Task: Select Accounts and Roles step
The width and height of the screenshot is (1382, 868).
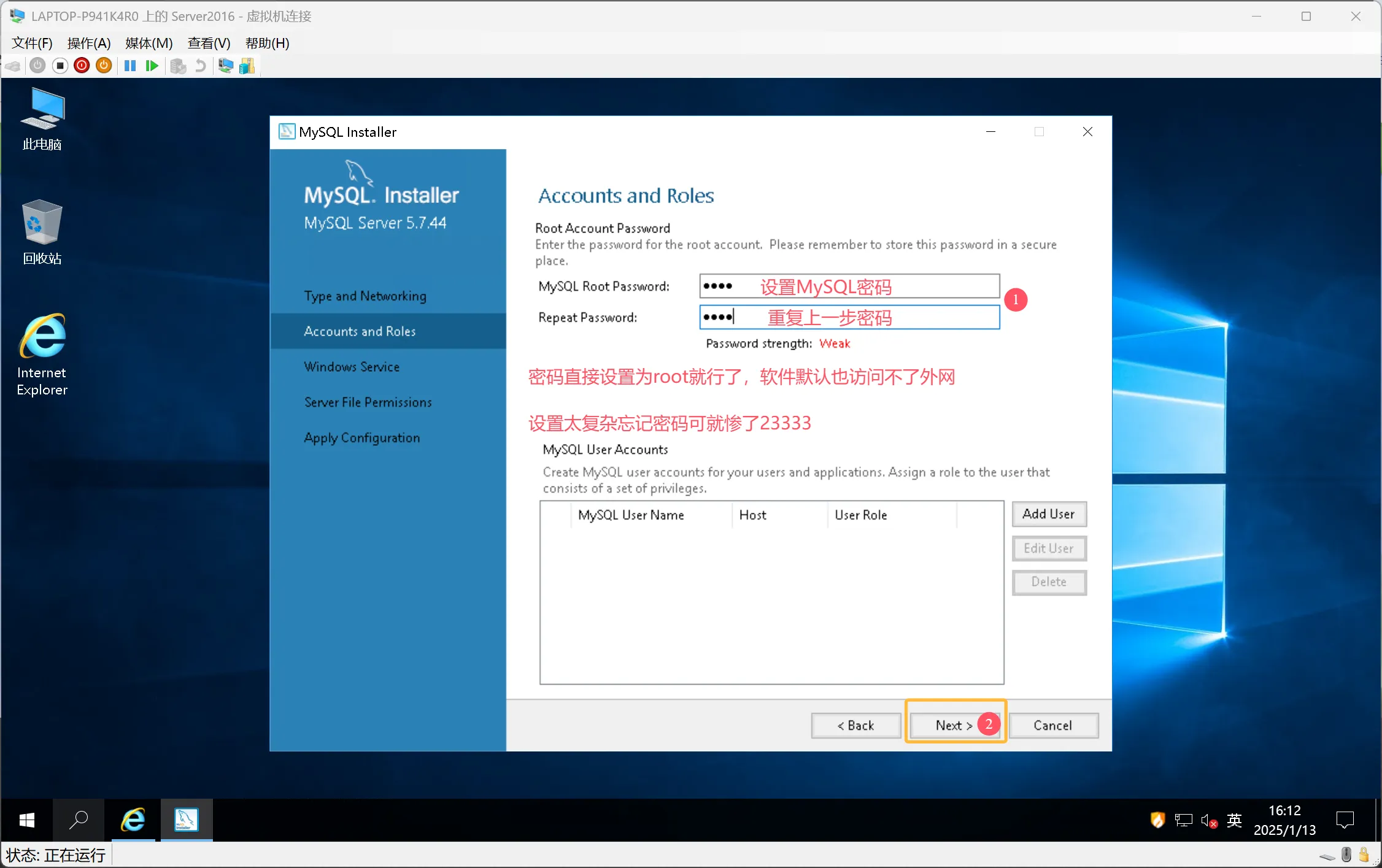Action: (388, 331)
